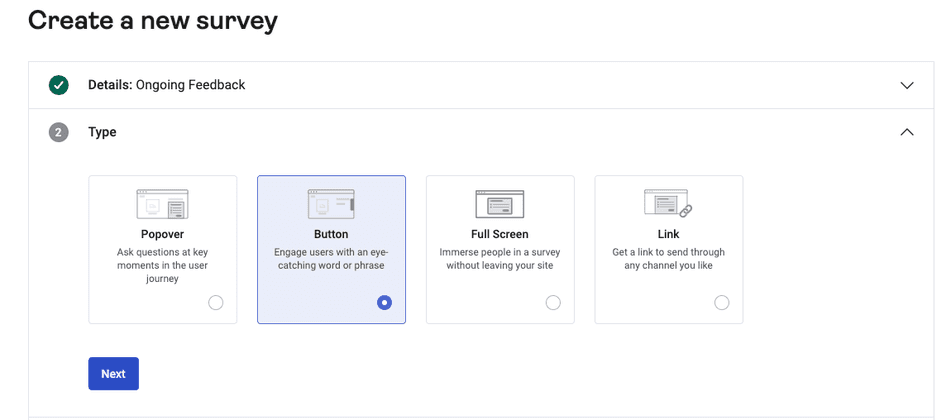The image size is (946, 420).
Task: Click the Next button
Action: click(113, 374)
